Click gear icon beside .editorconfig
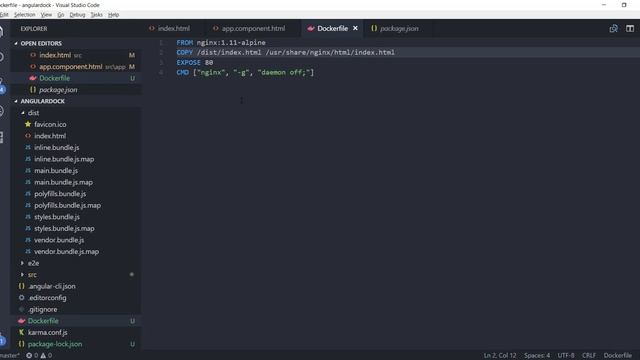The width and height of the screenshot is (640, 360). 22,298
